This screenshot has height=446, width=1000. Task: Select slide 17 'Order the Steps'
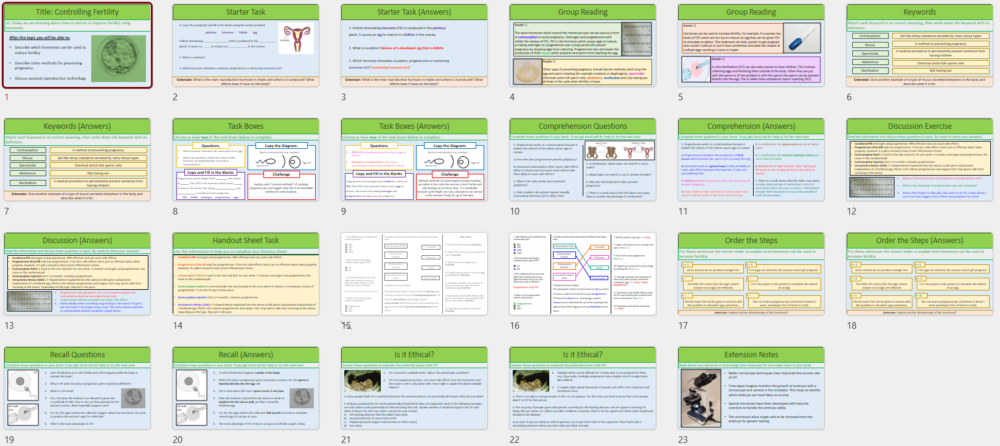click(751, 274)
